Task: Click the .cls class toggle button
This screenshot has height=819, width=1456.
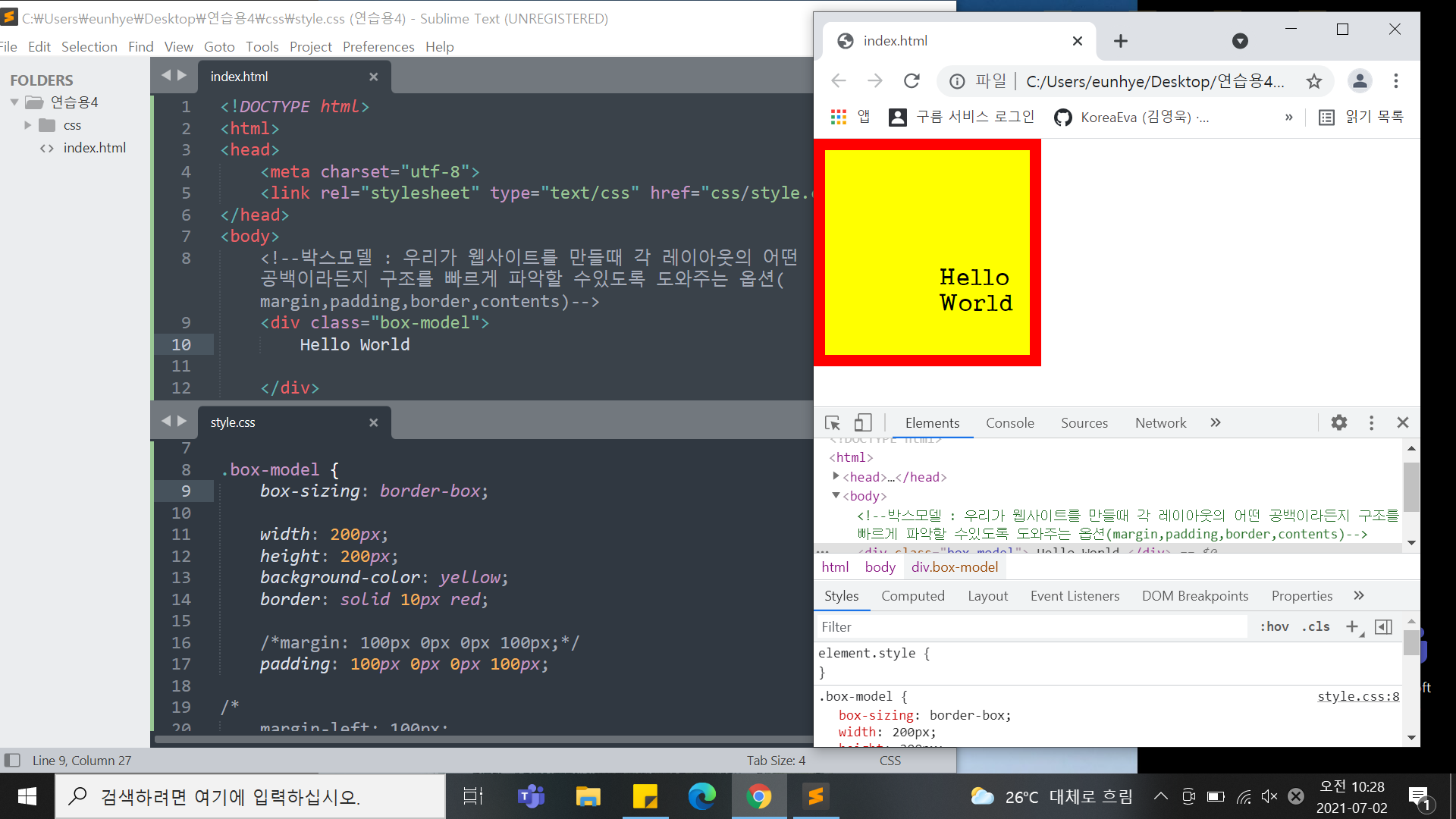Action: pyautogui.click(x=1316, y=626)
